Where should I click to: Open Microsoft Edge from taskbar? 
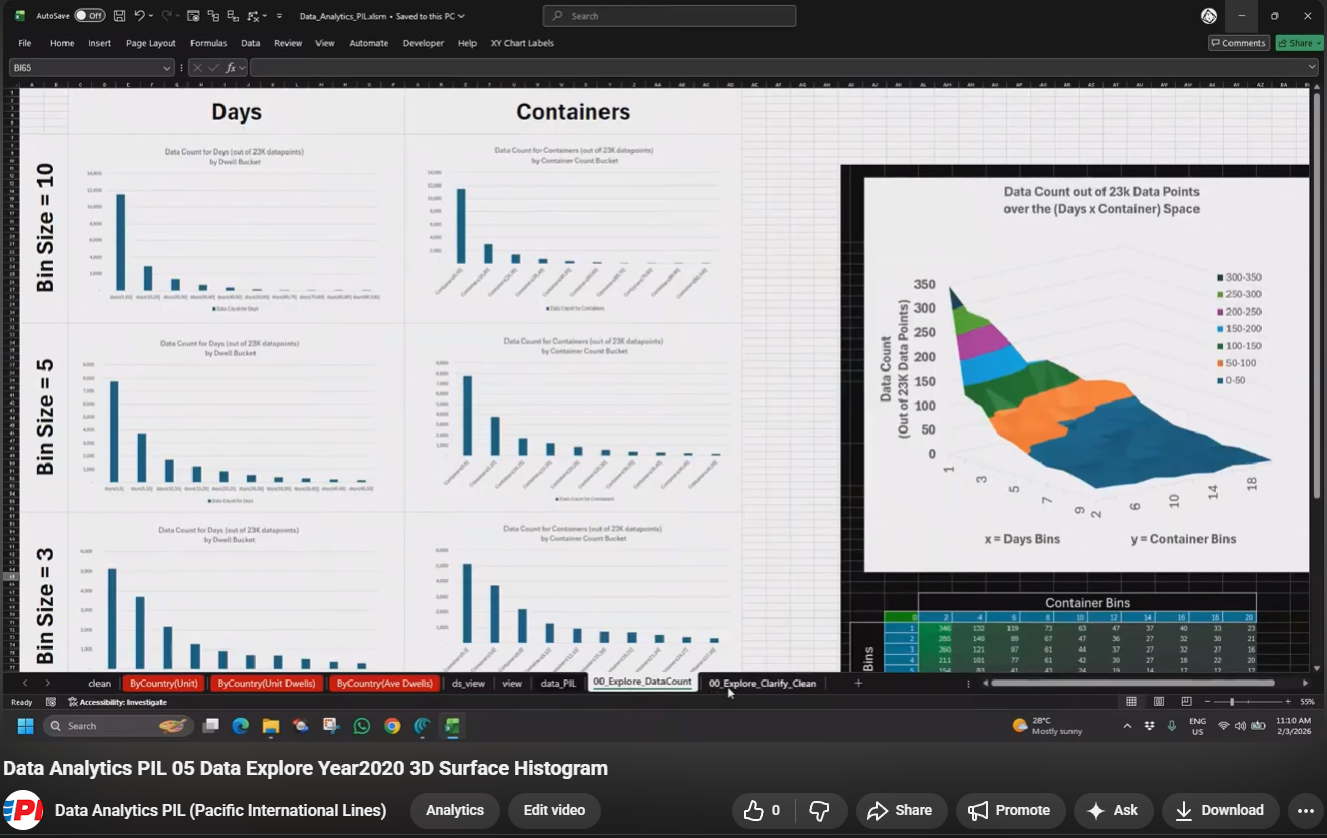241,726
